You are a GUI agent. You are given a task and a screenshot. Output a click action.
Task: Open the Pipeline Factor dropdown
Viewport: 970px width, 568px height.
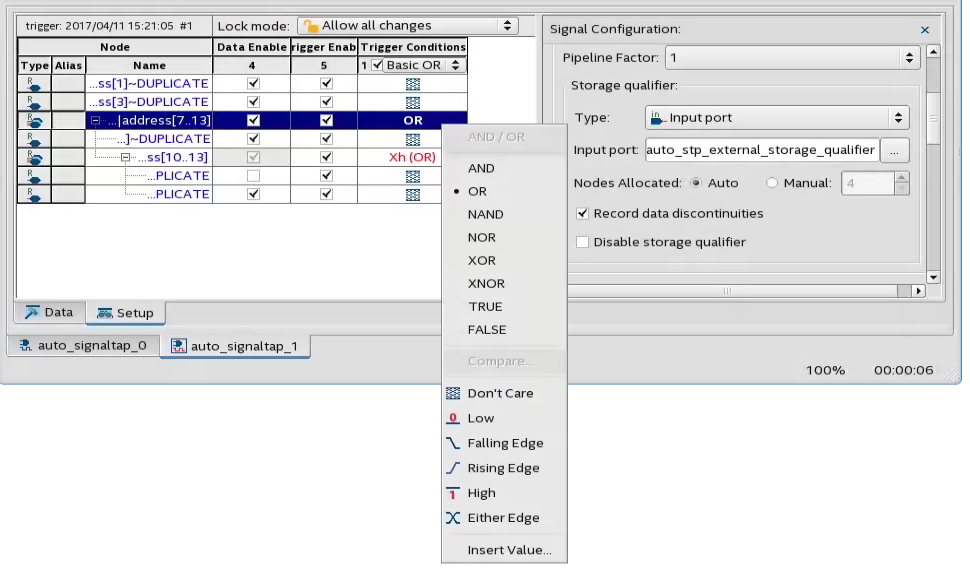click(791, 58)
